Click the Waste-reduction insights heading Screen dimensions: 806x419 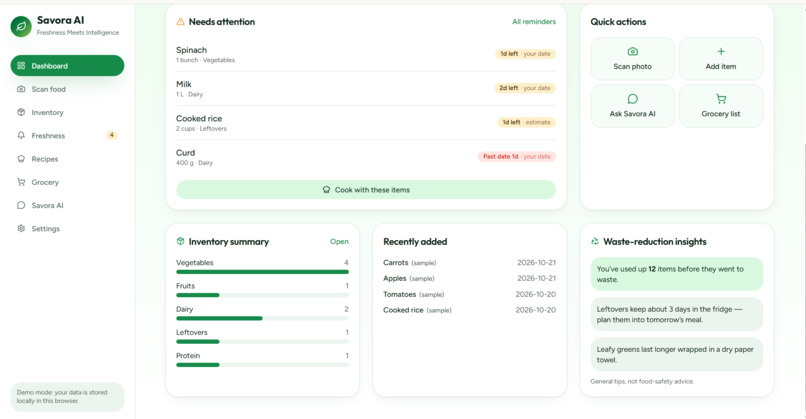655,242
